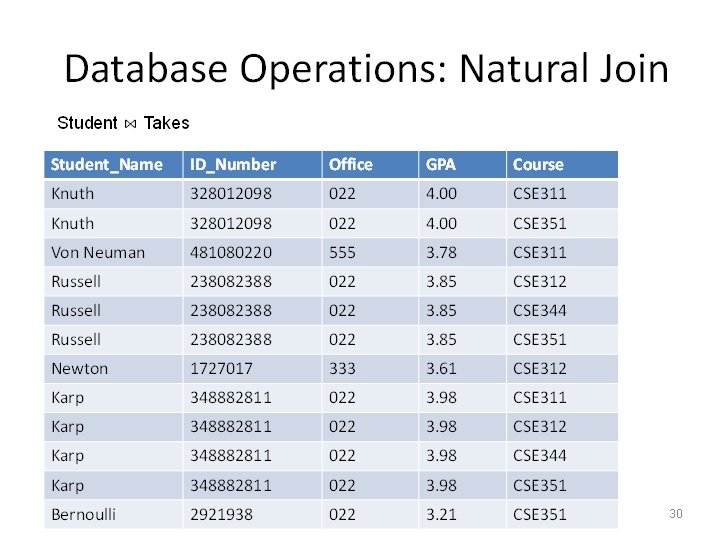Click slide number 30
This screenshot has width=720, height=540.
pyautogui.click(x=675, y=514)
